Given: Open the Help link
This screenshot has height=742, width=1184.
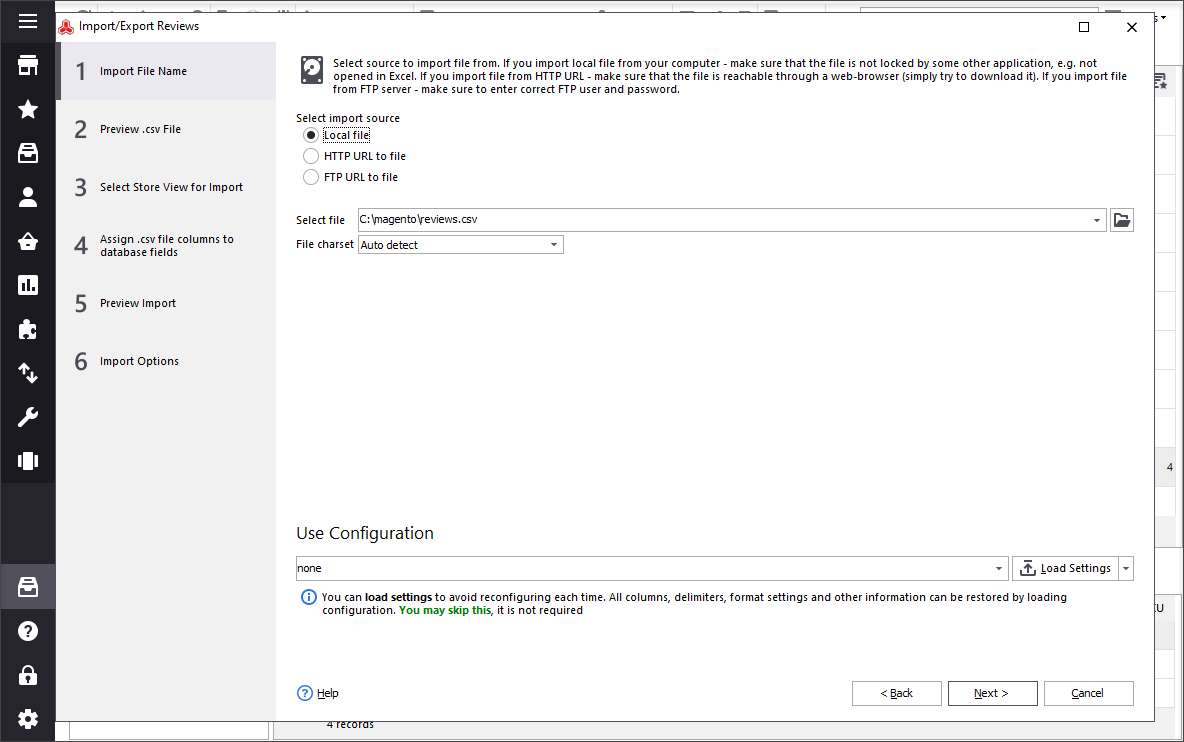Looking at the screenshot, I should pos(328,693).
